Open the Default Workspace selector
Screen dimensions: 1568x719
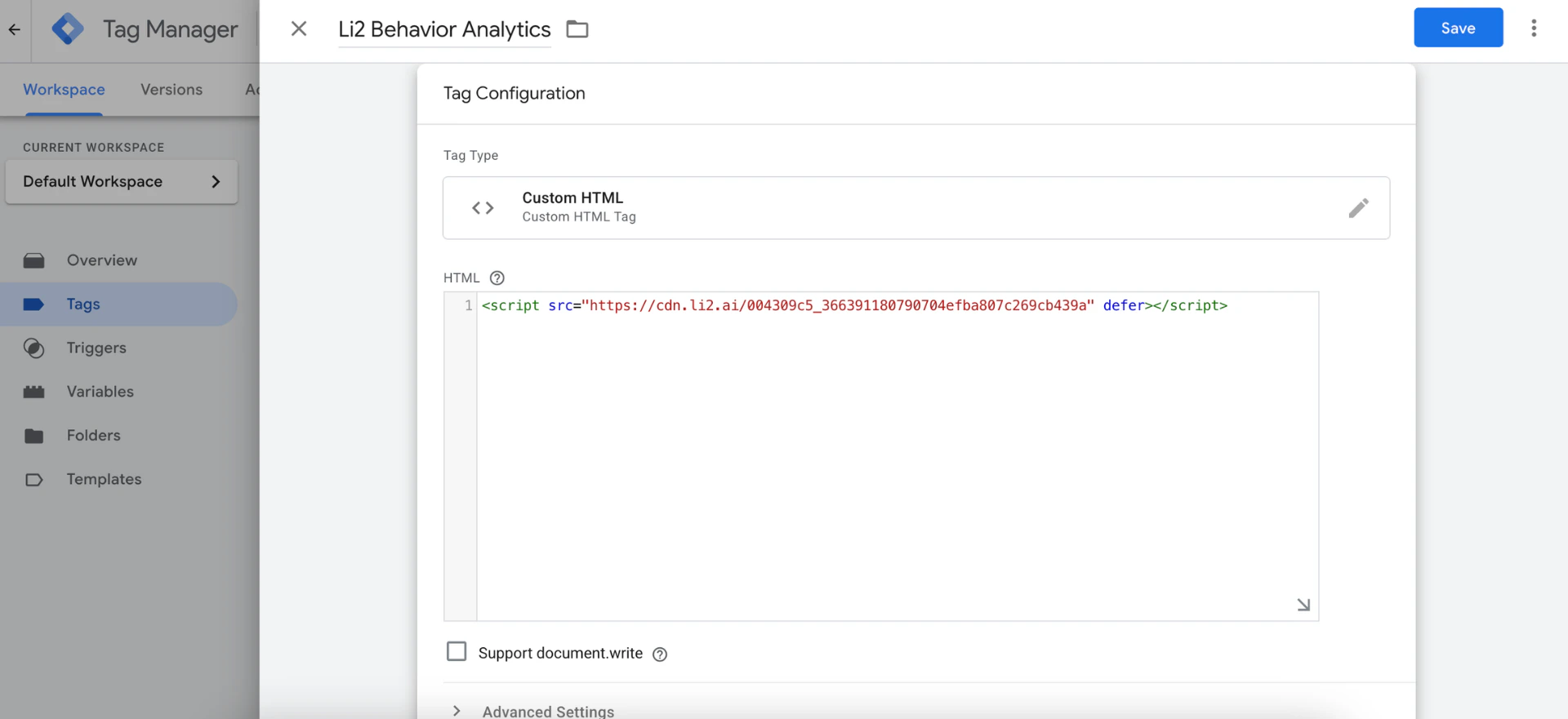tap(122, 181)
